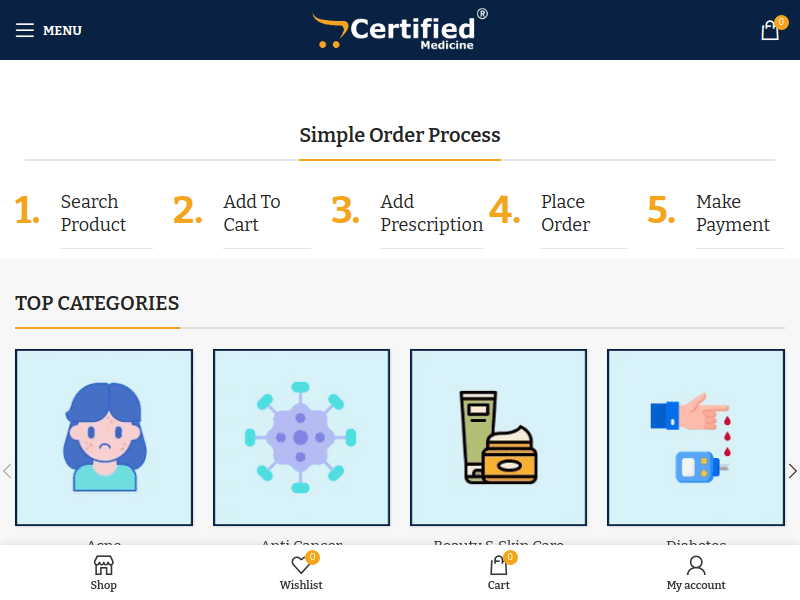800x600 pixels.
Task: Open the hamburger menu icon
Action: (x=25, y=30)
